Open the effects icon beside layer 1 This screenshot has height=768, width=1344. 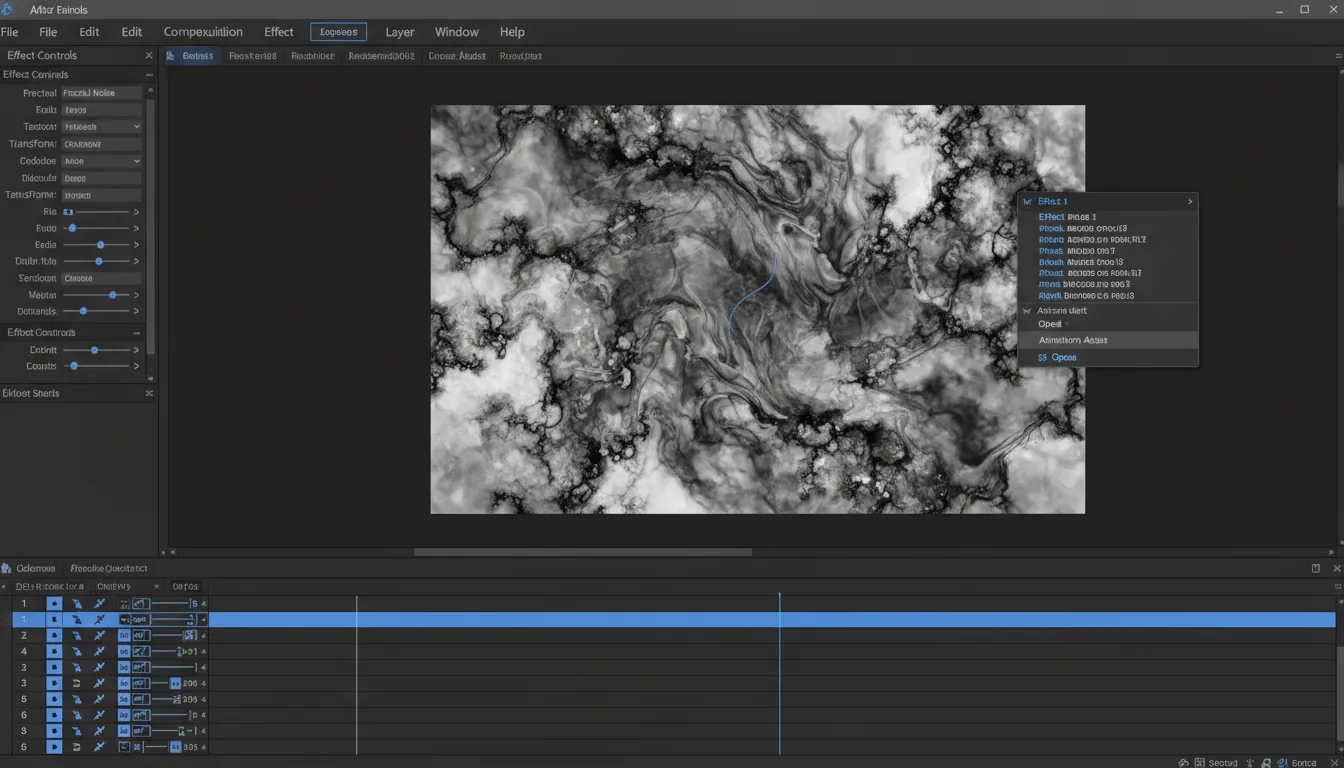tap(139, 603)
